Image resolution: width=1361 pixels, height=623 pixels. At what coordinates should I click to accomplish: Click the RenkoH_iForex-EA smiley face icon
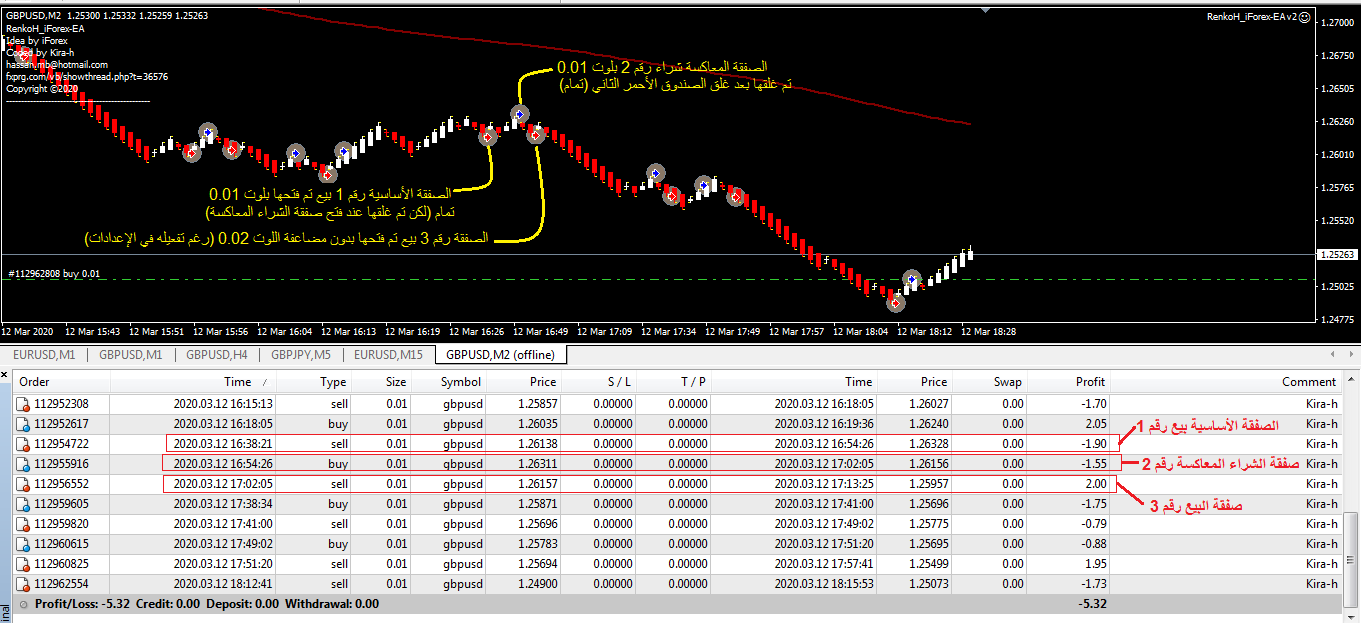pos(1304,17)
